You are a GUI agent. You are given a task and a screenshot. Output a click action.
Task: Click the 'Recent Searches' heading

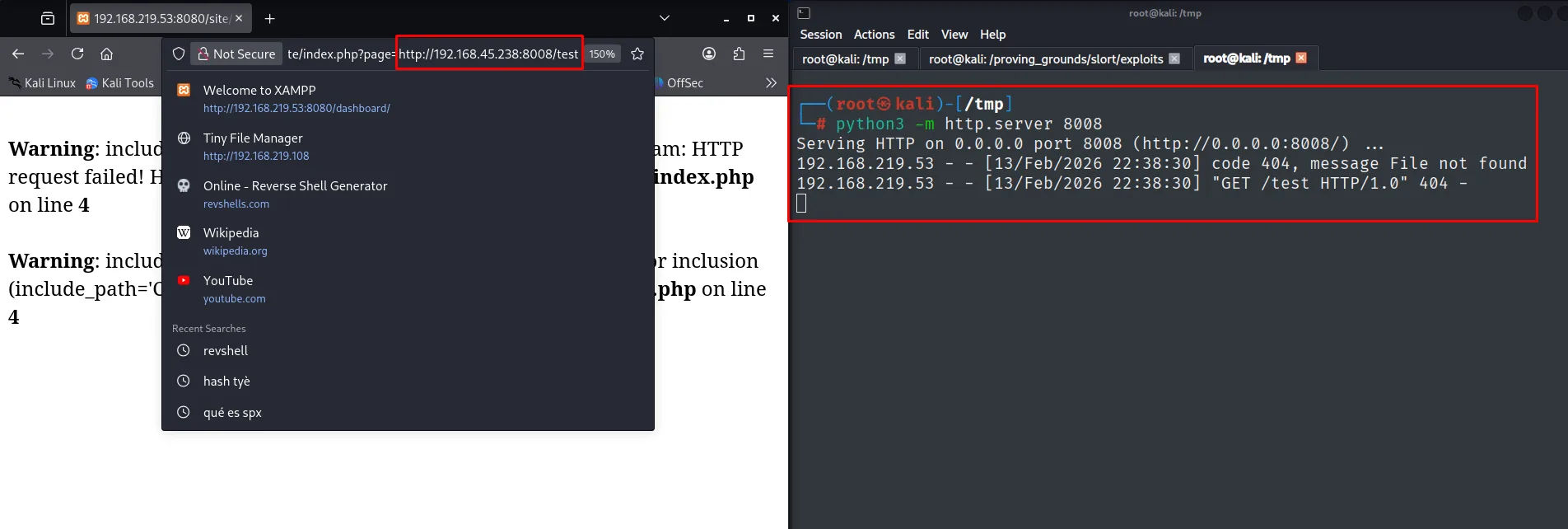208,328
